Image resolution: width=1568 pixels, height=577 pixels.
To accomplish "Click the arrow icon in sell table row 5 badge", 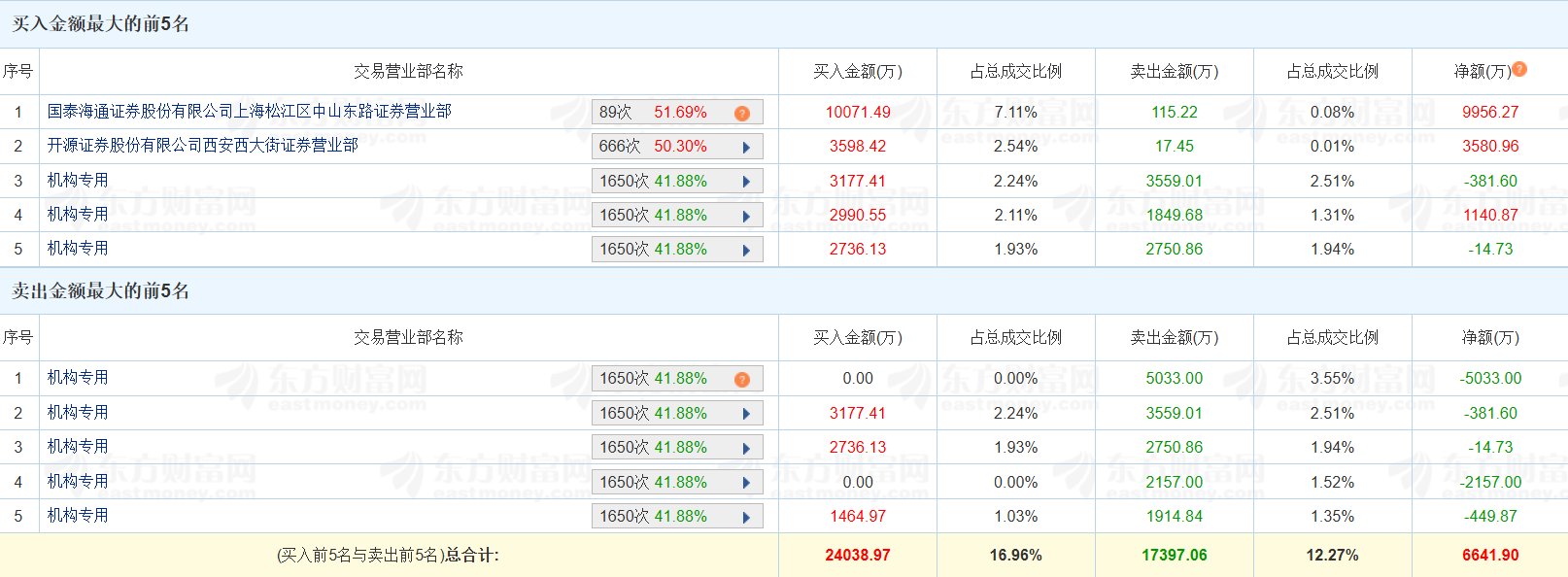I will click(746, 517).
